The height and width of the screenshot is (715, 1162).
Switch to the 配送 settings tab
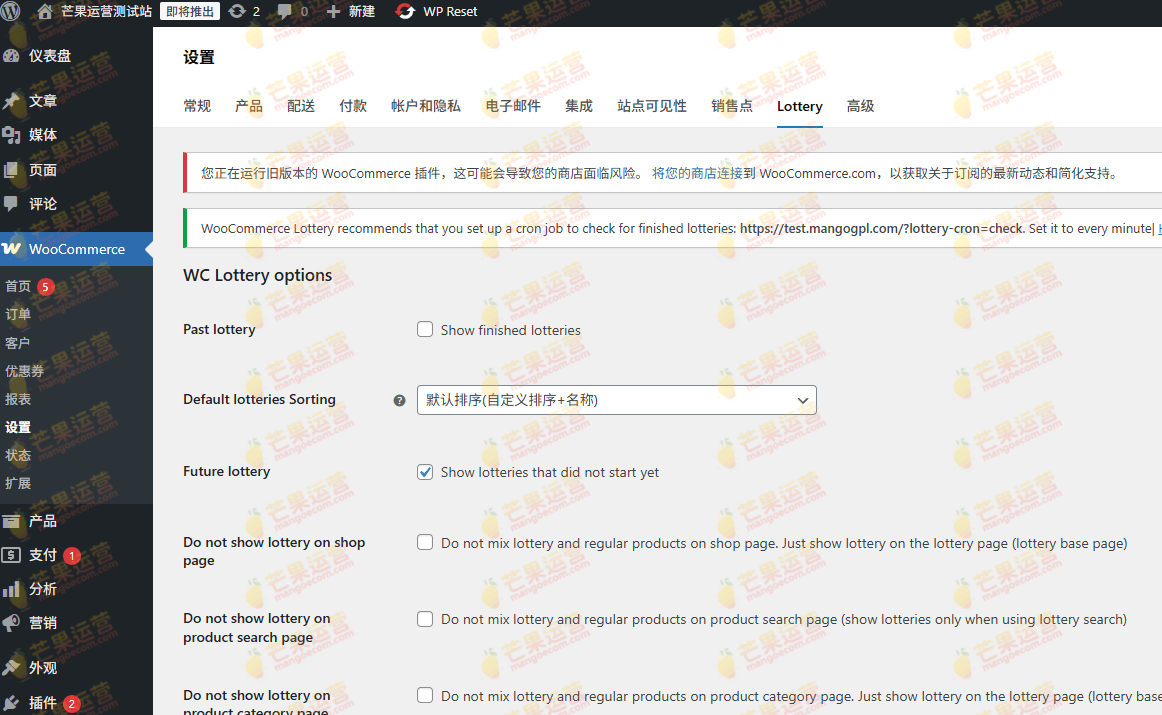pos(301,106)
